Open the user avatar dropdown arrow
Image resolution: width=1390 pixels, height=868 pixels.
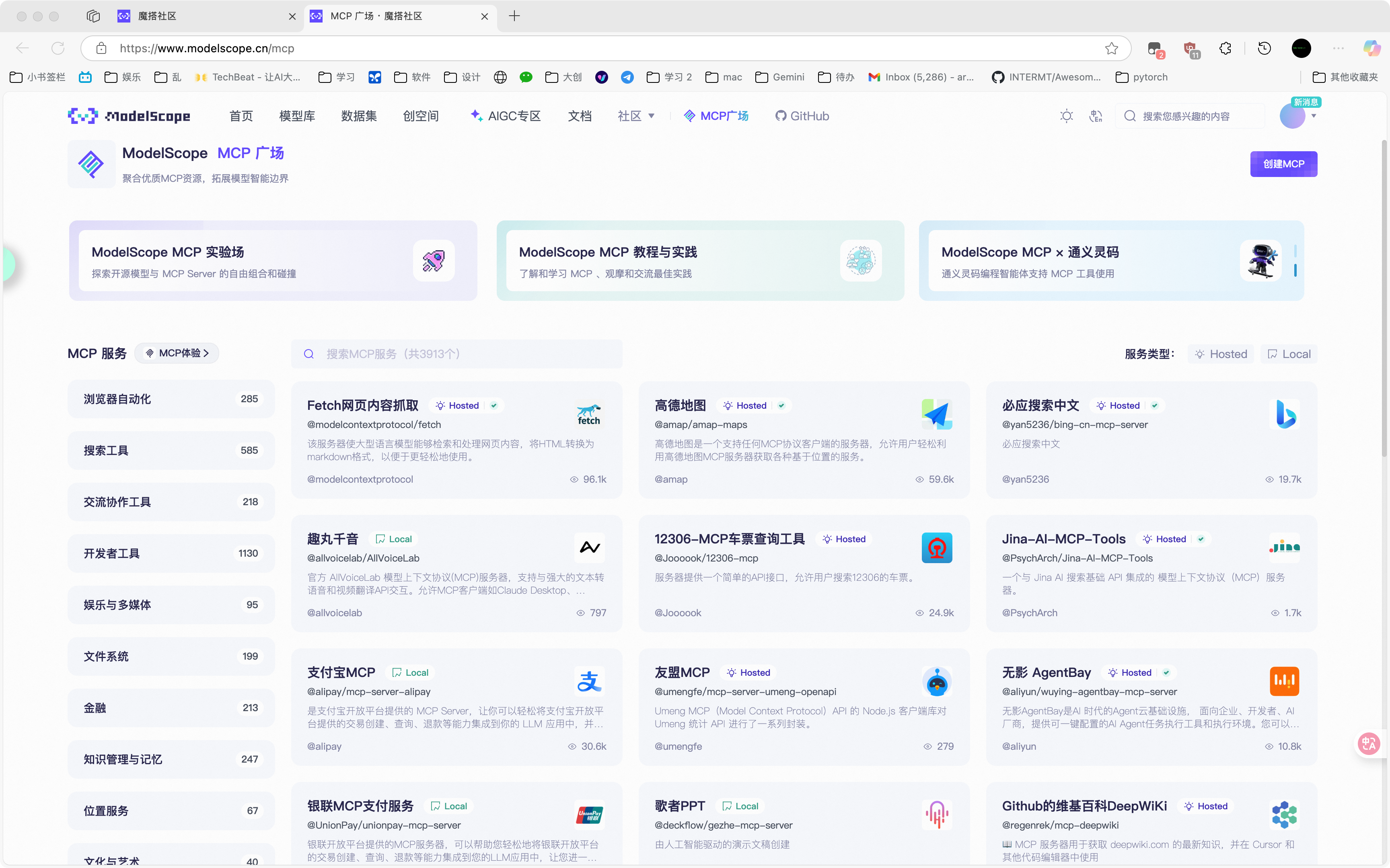click(x=1314, y=116)
